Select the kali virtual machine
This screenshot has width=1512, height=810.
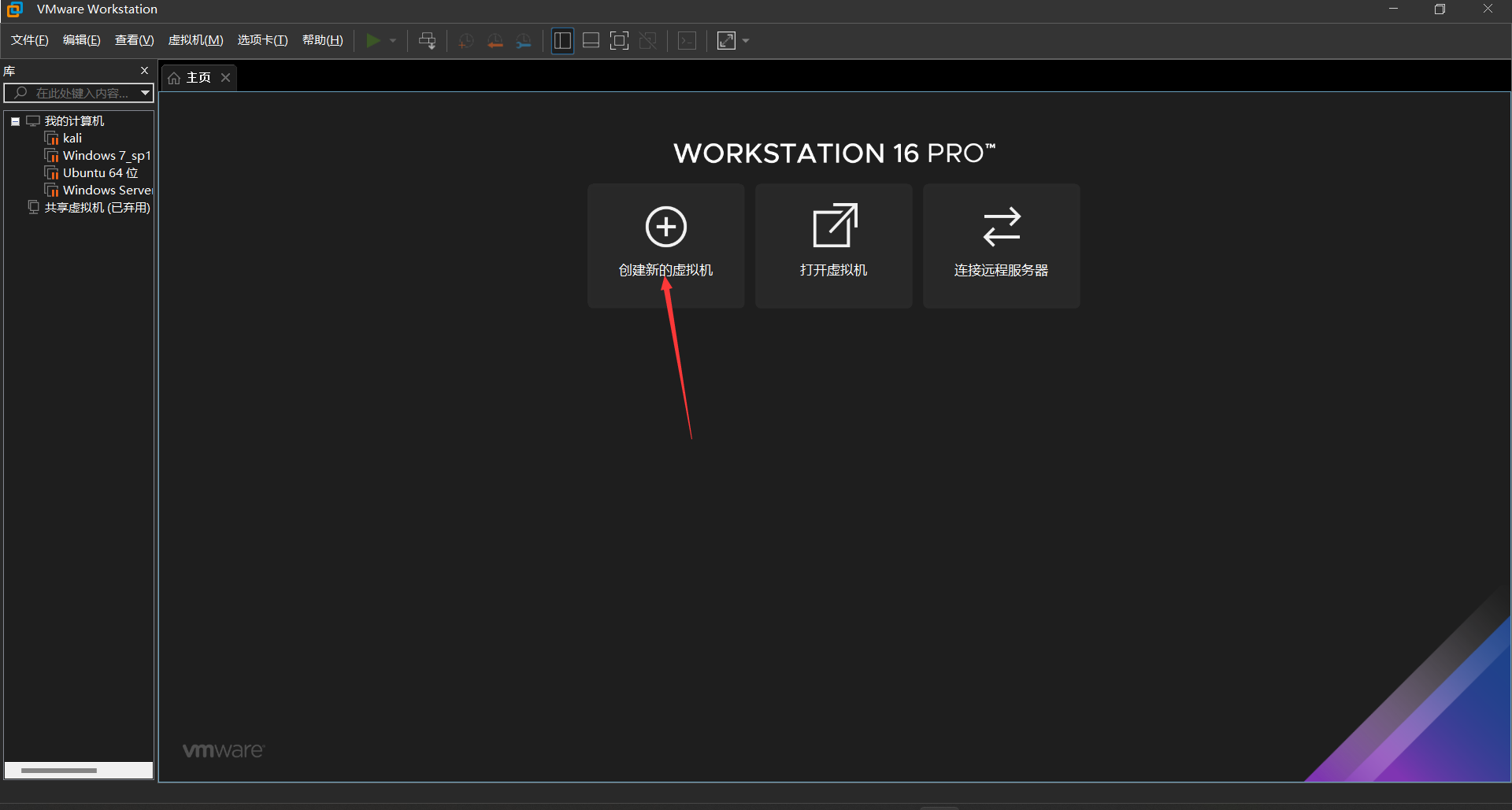(x=72, y=139)
